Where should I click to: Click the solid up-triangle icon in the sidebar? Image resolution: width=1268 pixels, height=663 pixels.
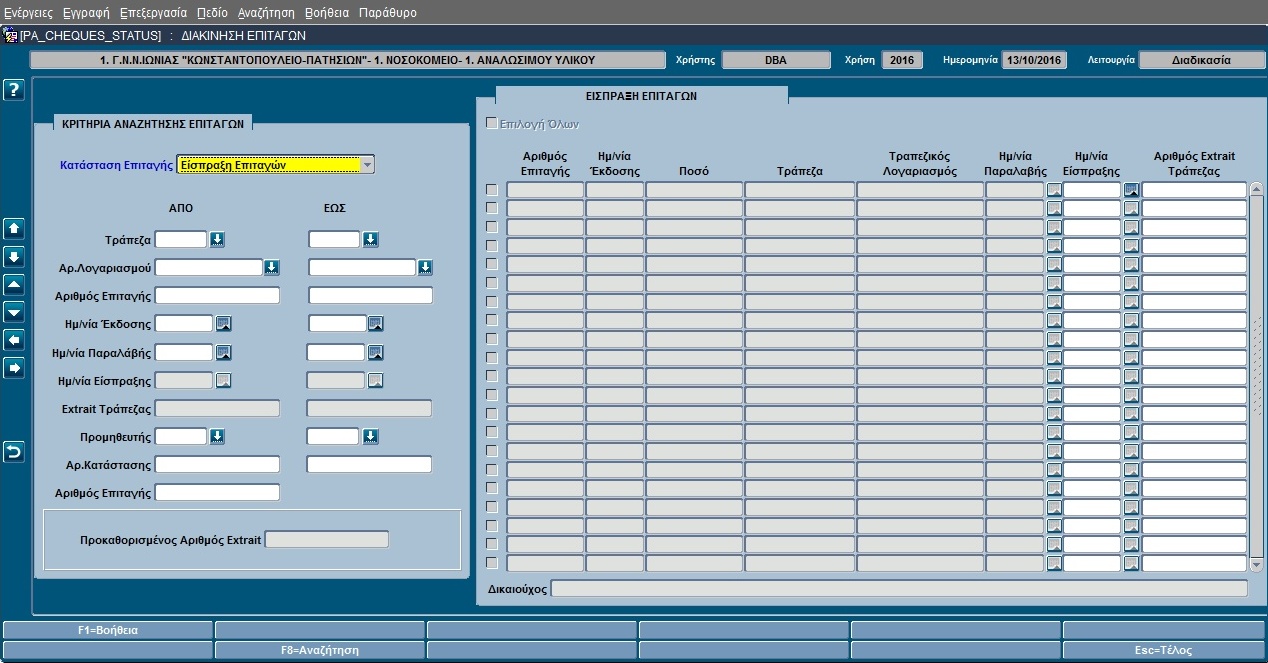click(x=14, y=284)
